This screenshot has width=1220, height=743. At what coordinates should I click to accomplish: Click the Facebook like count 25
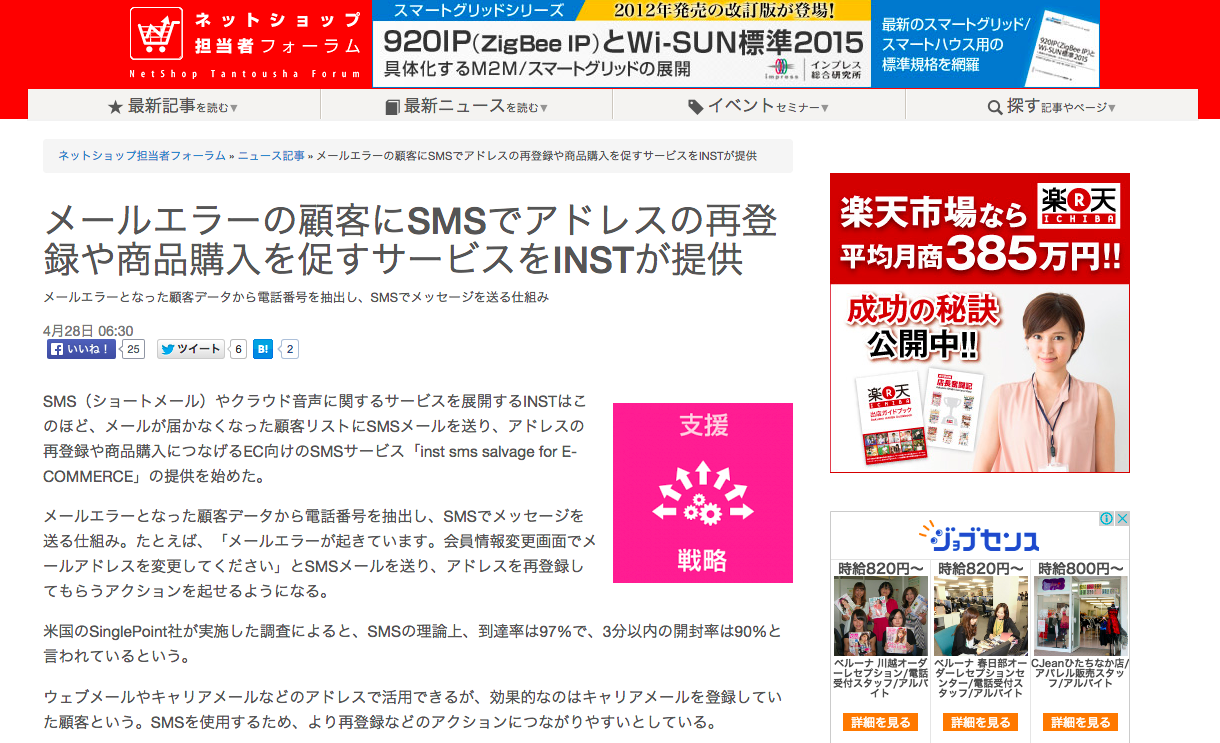coord(133,349)
